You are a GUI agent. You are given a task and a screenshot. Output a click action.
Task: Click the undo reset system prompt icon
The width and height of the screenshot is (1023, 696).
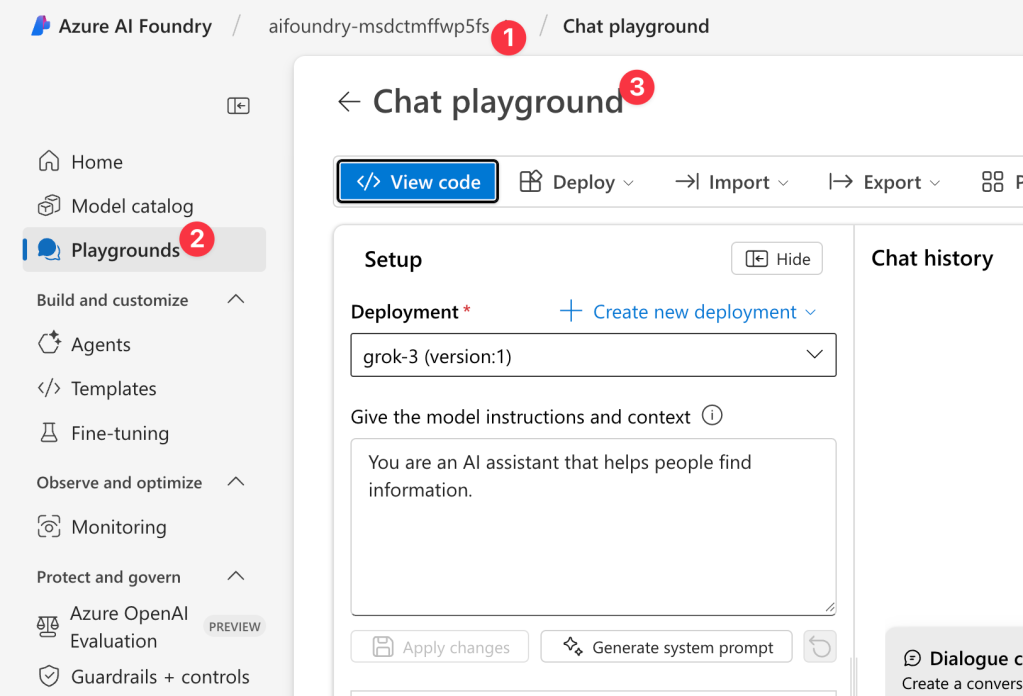click(820, 646)
